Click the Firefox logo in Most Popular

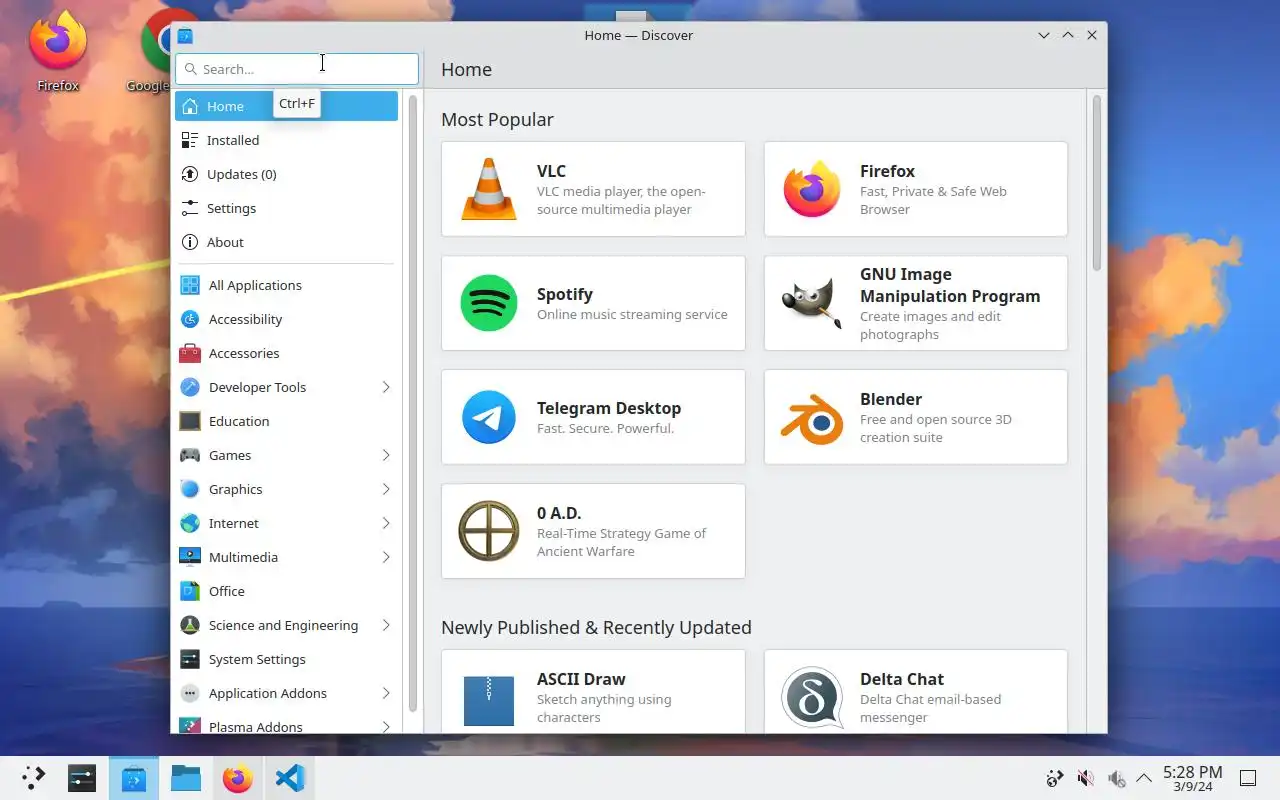click(x=812, y=189)
